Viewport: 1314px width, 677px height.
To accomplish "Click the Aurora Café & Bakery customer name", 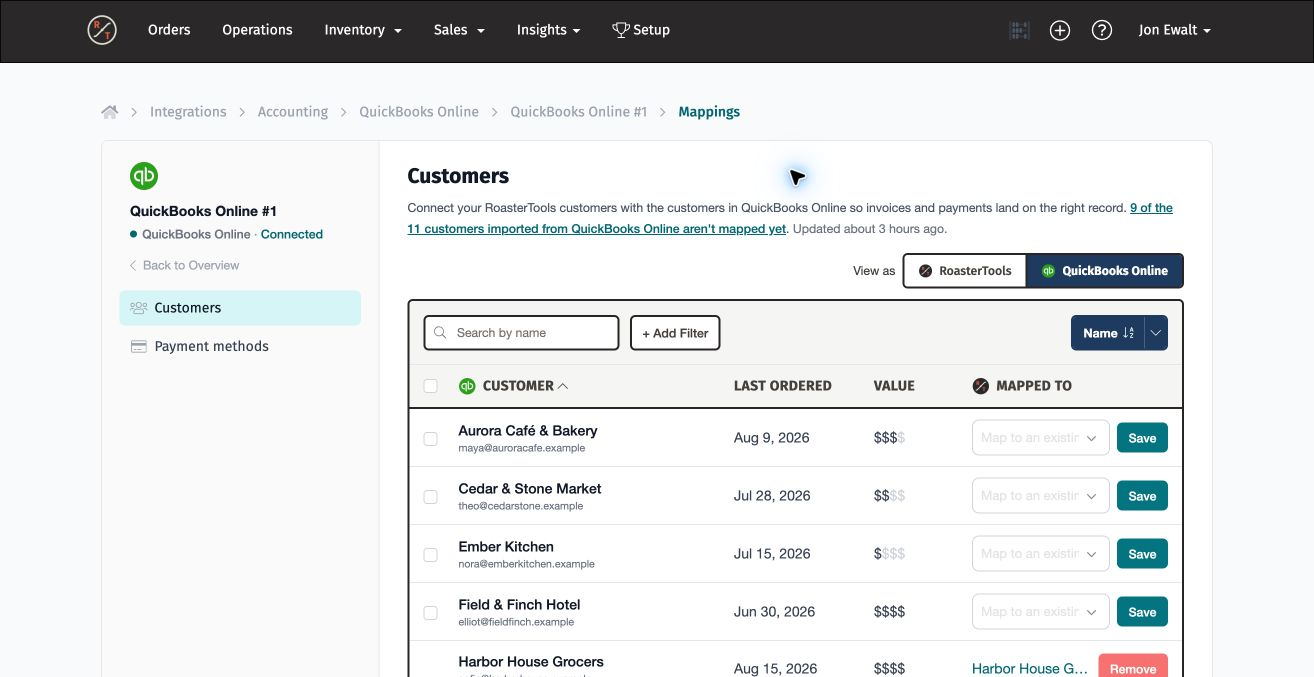I will 528,431.
